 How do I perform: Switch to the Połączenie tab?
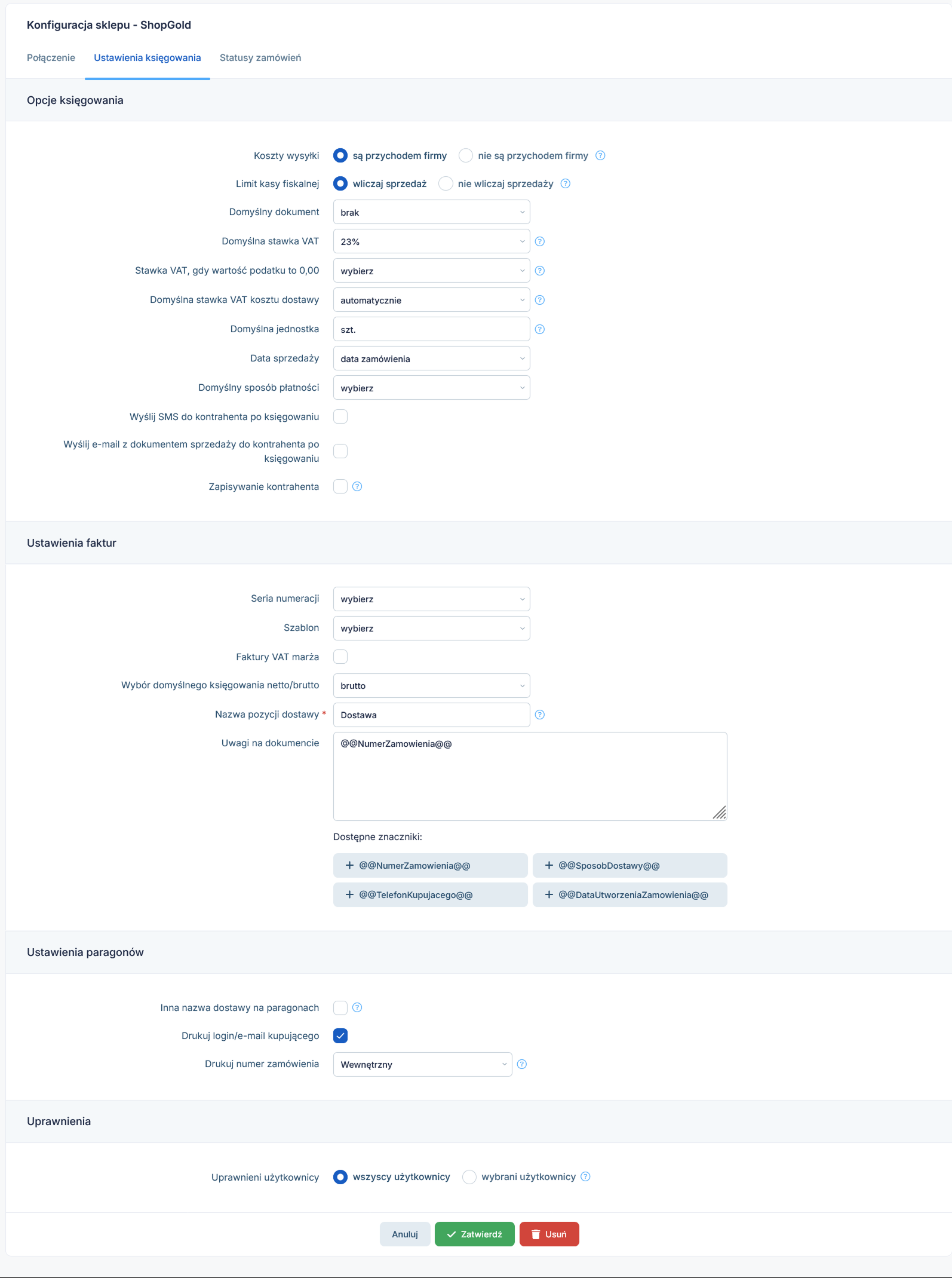pyautogui.click(x=51, y=57)
